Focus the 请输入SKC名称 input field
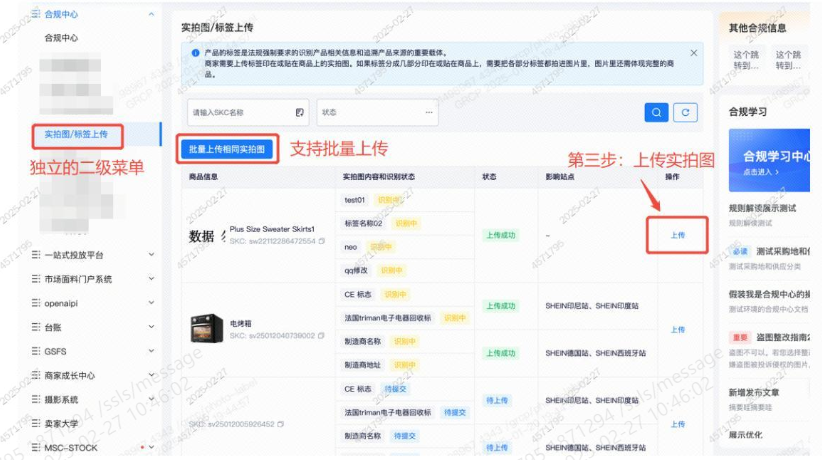Image resolution: width=822 pixels, height=460 pixels. [238, 113]
